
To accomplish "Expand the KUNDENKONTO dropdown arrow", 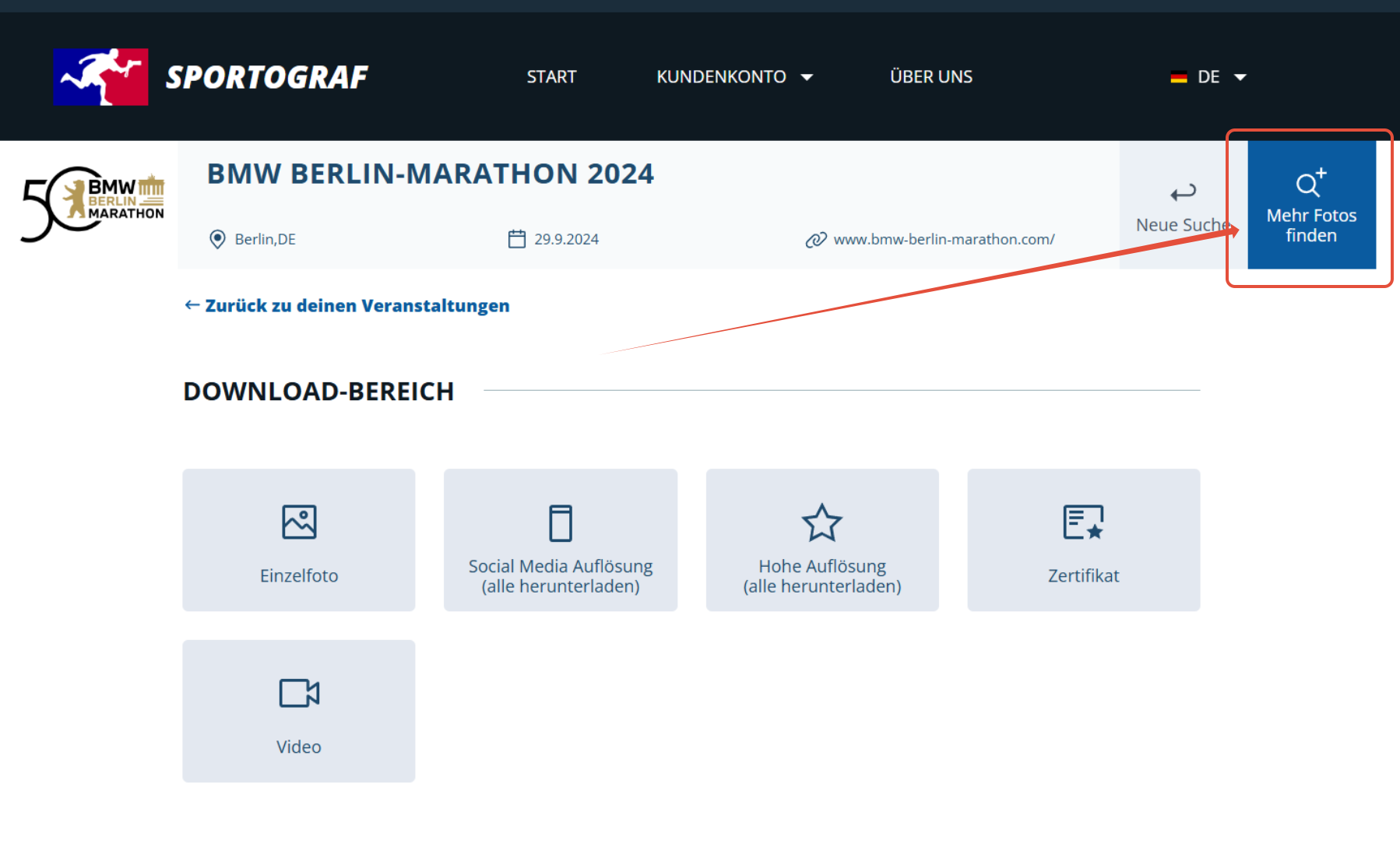I will click(807, 77).
